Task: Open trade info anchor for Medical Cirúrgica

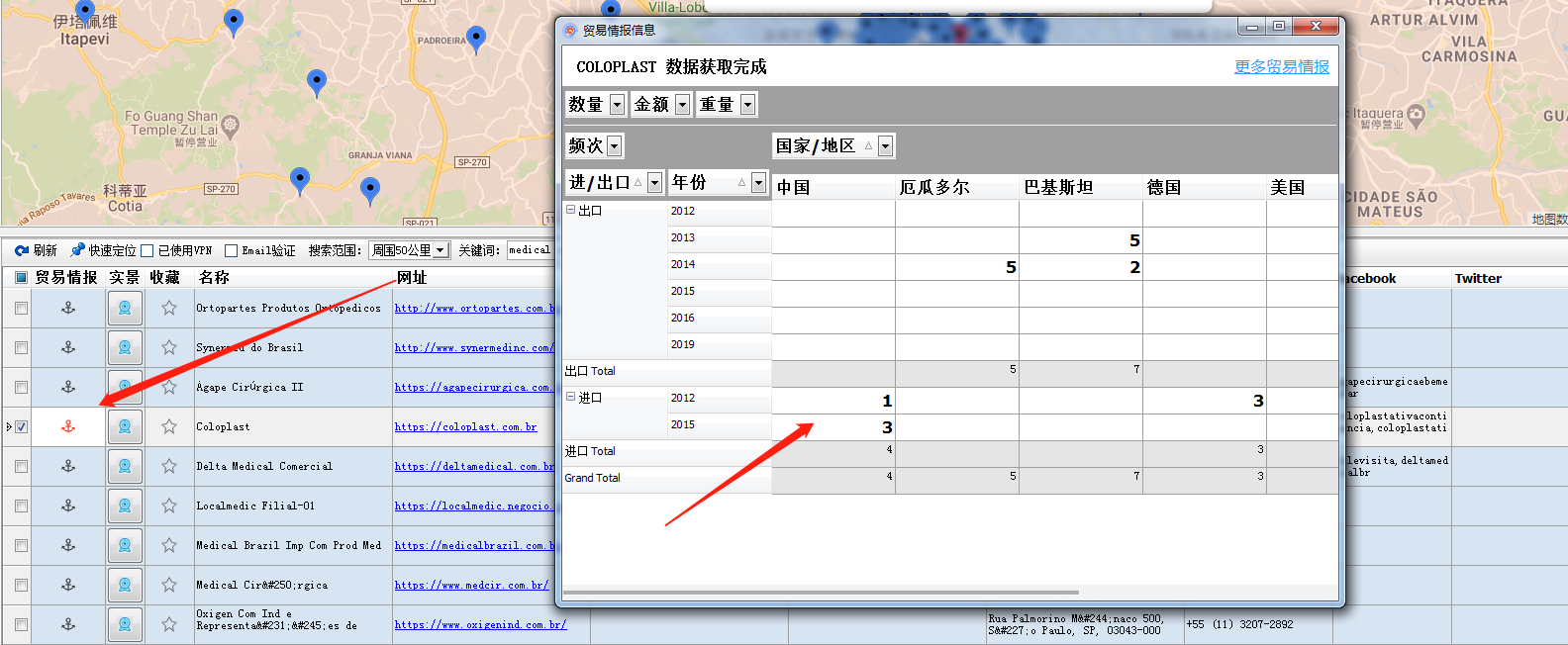Action: 68,585
